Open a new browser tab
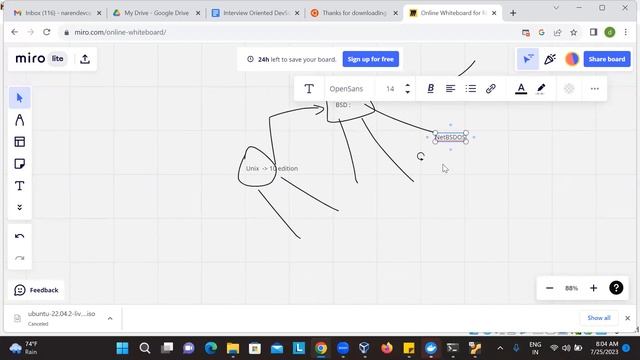 click(x=513, y=13)
